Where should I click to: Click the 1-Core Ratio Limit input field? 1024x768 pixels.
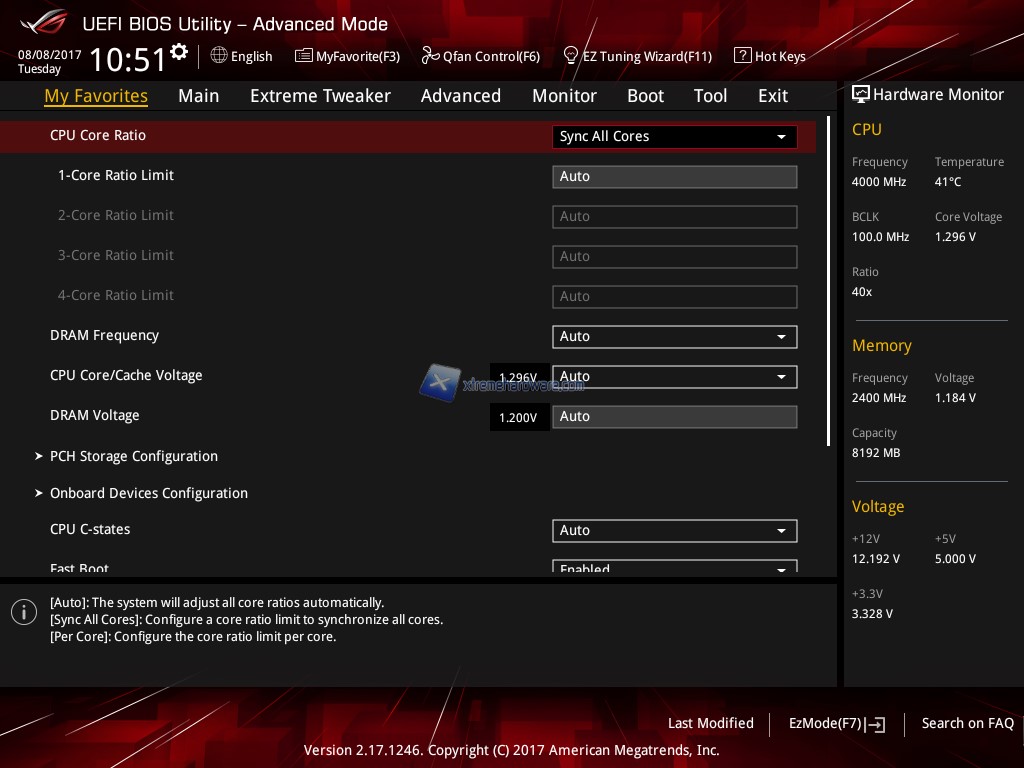674,177
